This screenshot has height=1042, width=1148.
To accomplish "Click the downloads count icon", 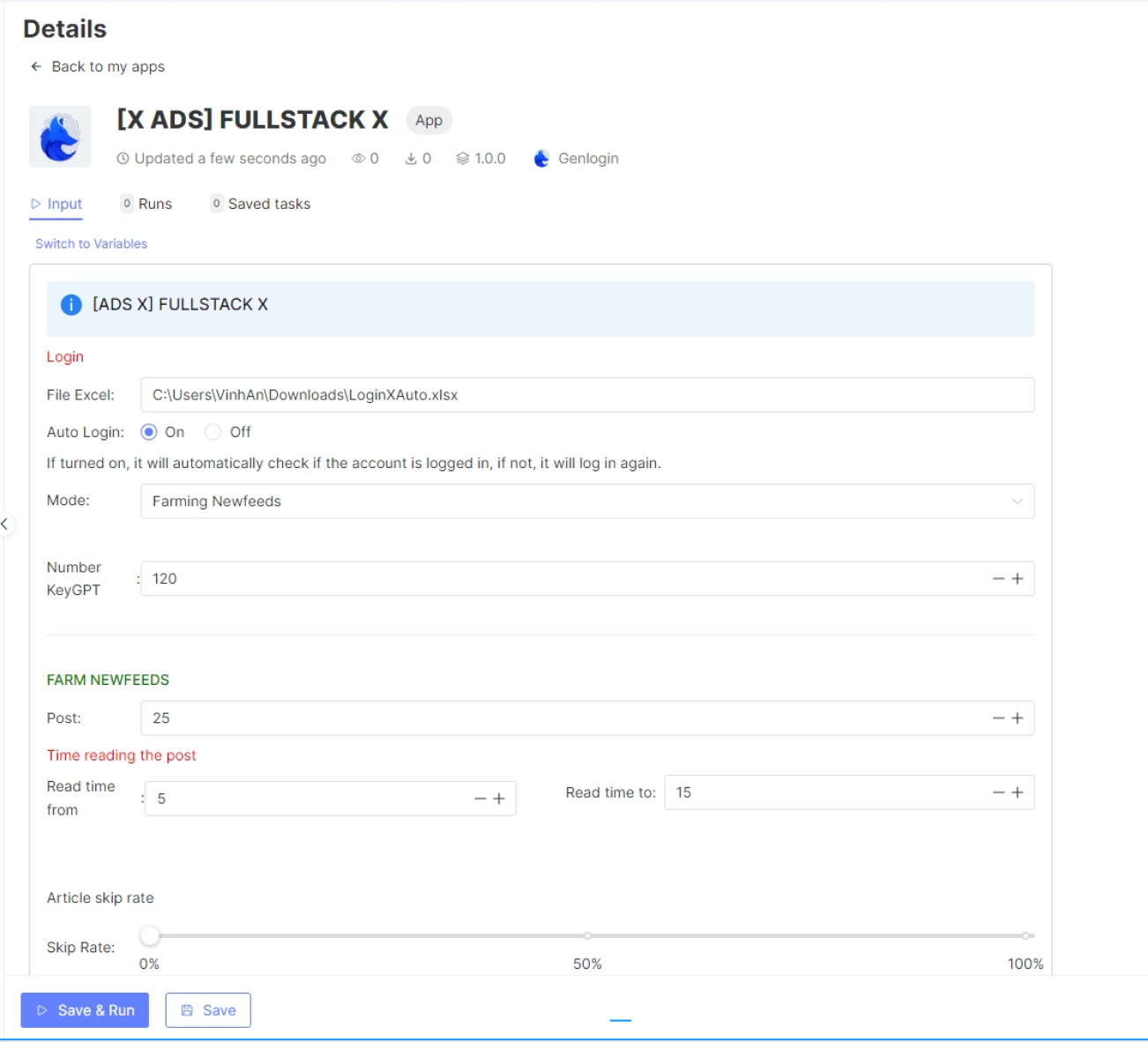I will [410, 159].
